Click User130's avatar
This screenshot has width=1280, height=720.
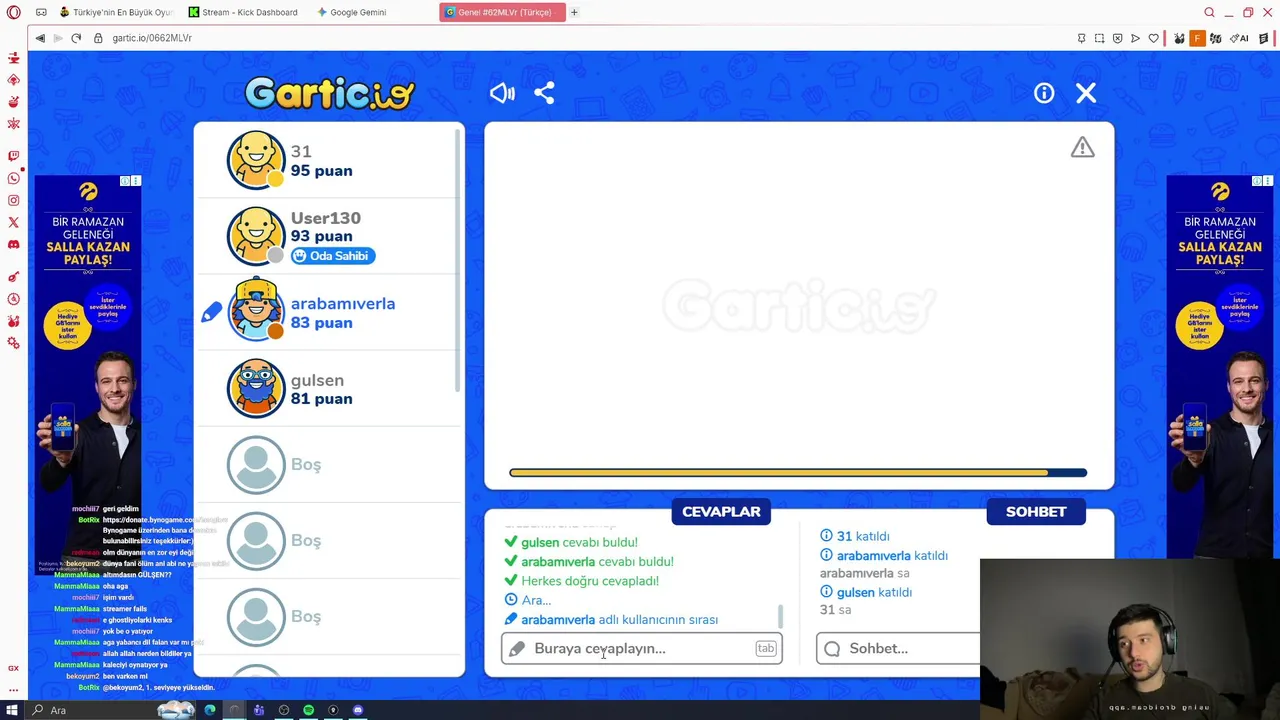(x=256, y=236)
